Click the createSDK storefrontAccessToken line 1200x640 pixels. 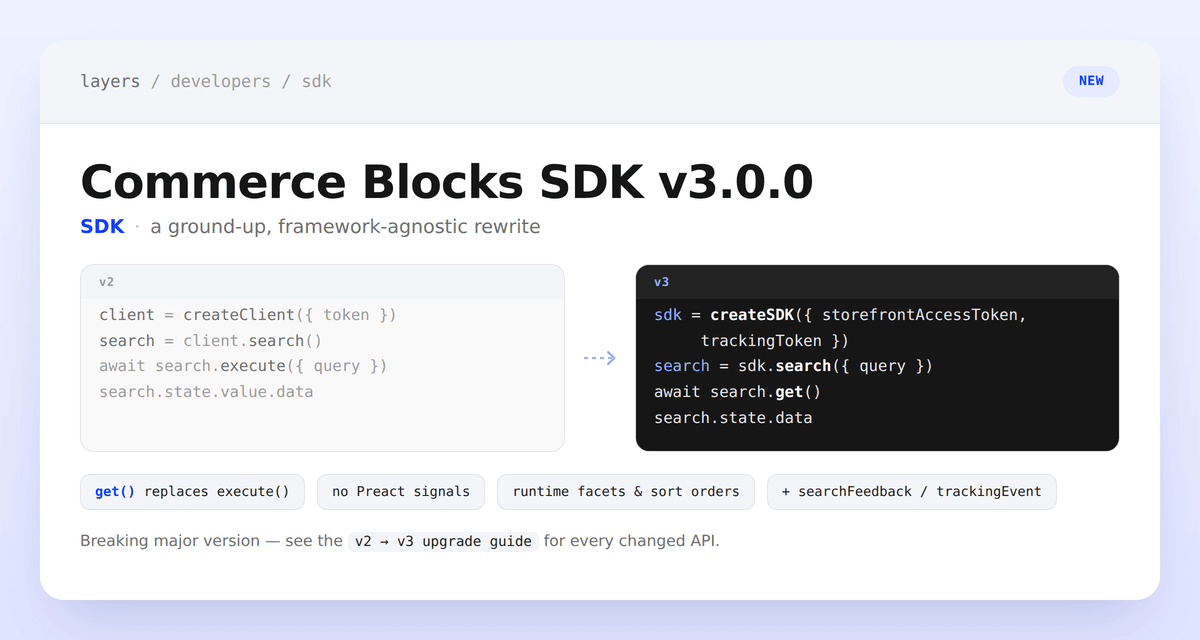pos(840,315)
